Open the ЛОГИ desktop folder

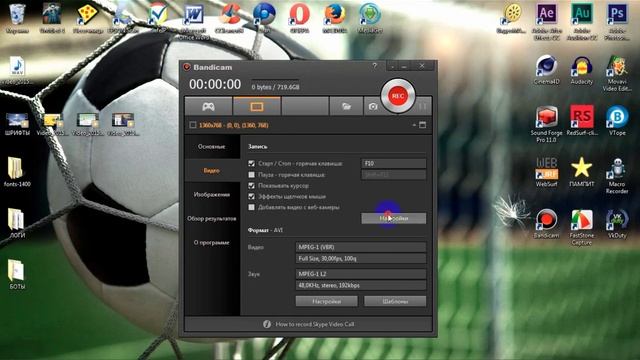(x=17, y=224)
